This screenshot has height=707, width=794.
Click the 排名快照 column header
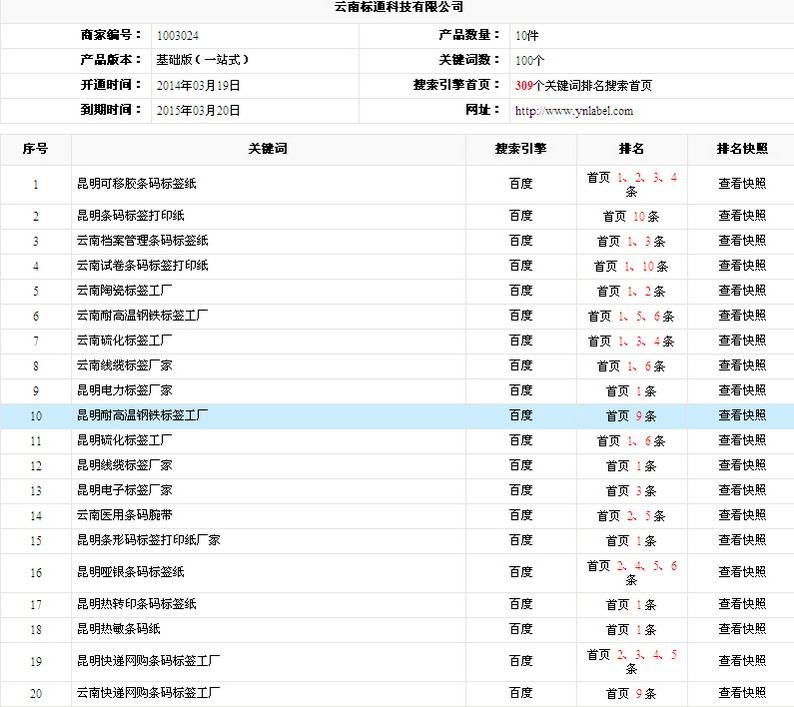[742, 148]
